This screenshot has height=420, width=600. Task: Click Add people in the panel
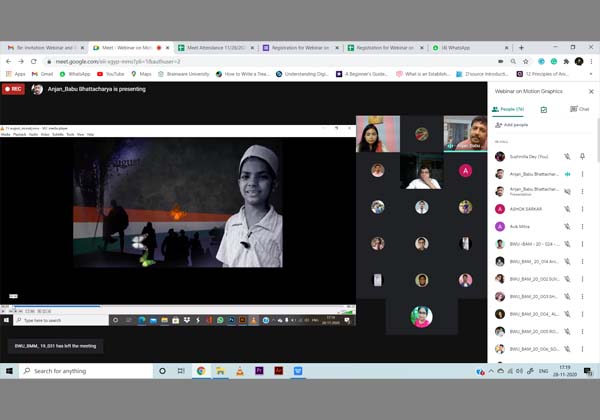(x=512, y=125)
